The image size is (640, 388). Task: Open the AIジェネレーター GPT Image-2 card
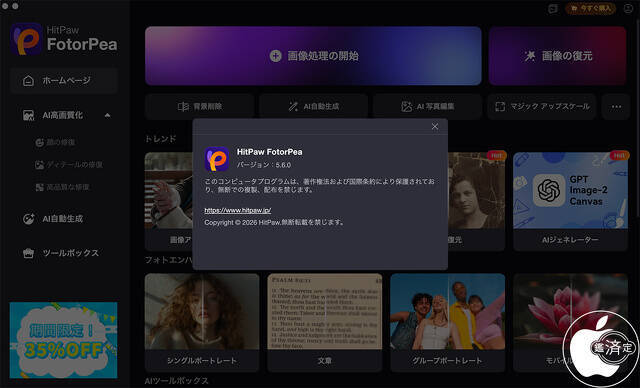(x=570, y=202)
